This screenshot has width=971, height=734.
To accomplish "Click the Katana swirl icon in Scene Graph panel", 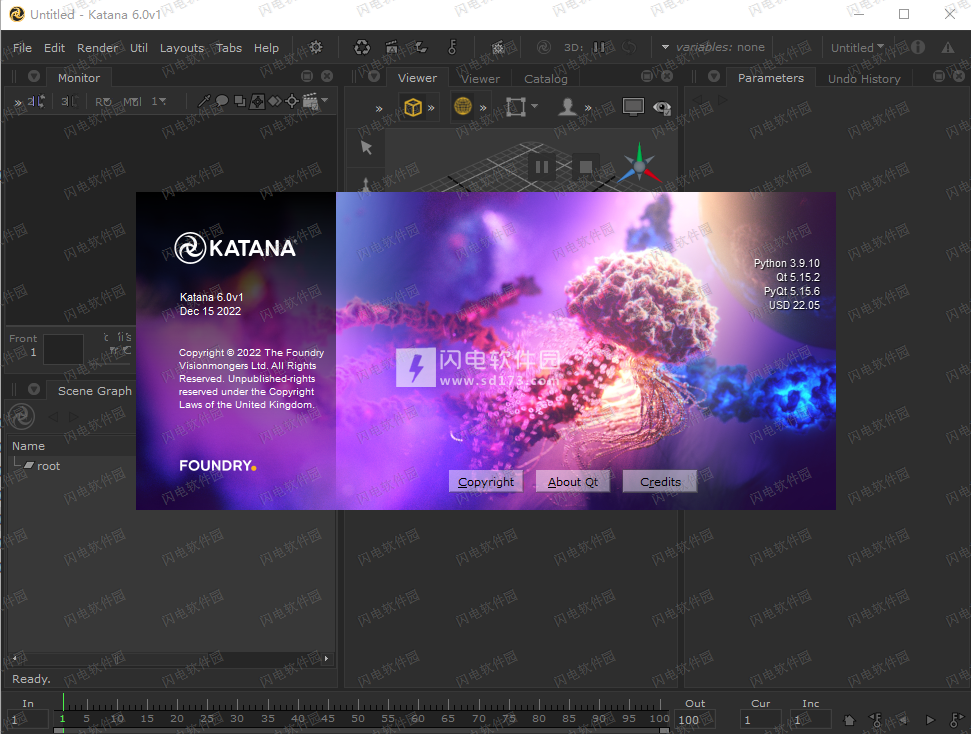I will [x=21, y=416].
